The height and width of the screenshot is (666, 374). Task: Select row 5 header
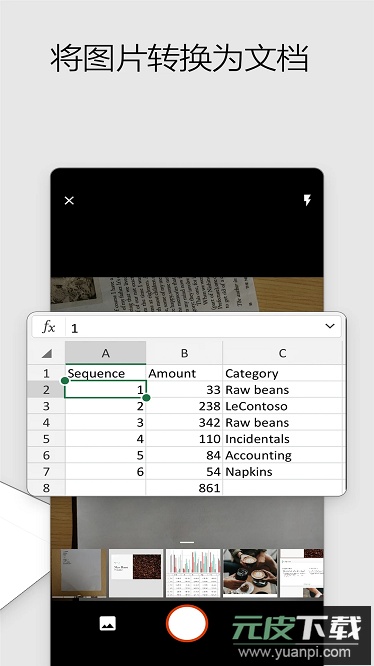pyautogui.click(x=46, y=439)
